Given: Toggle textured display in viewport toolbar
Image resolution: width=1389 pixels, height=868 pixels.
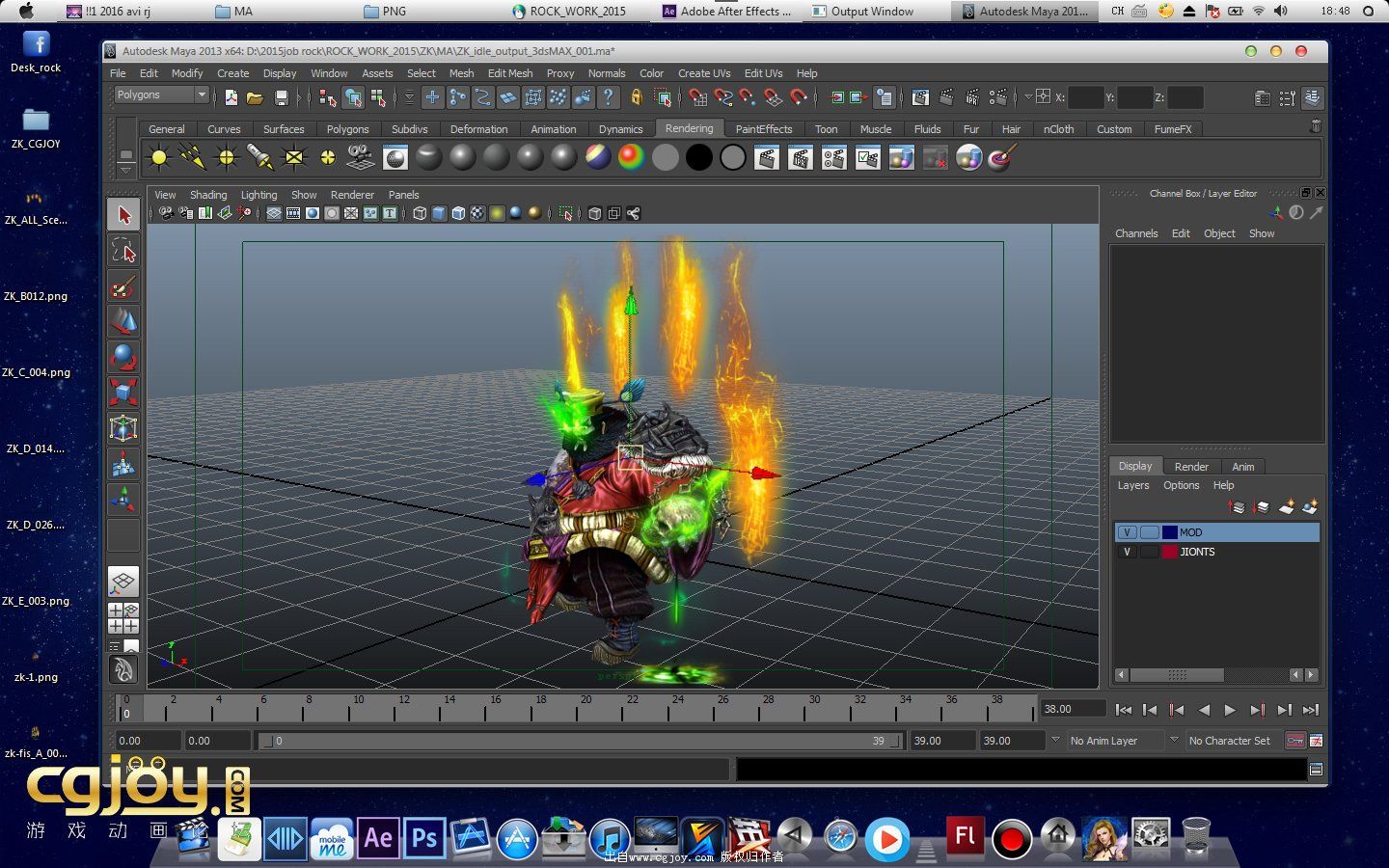Looking at the screenshot, I should (x=477, y=213).
